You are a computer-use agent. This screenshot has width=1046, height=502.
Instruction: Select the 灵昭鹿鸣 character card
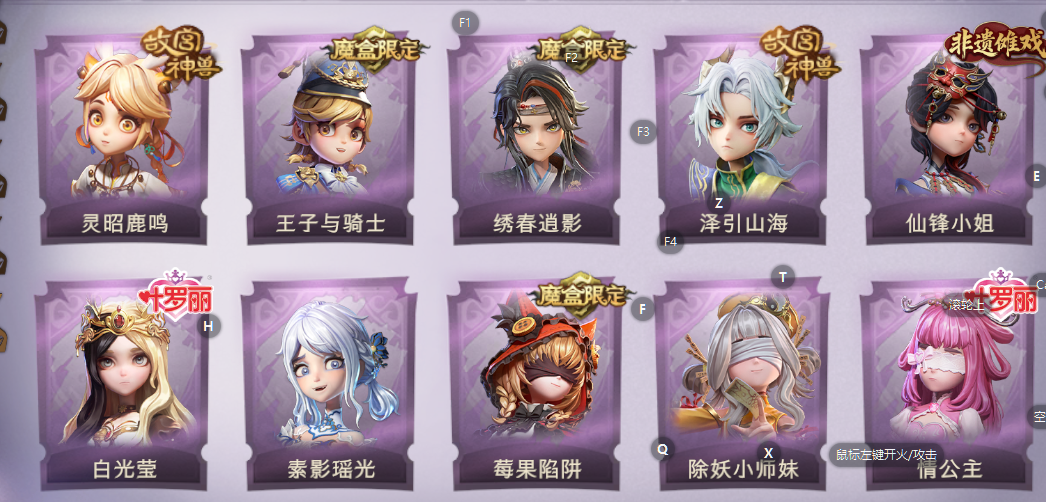coord(122,140)
